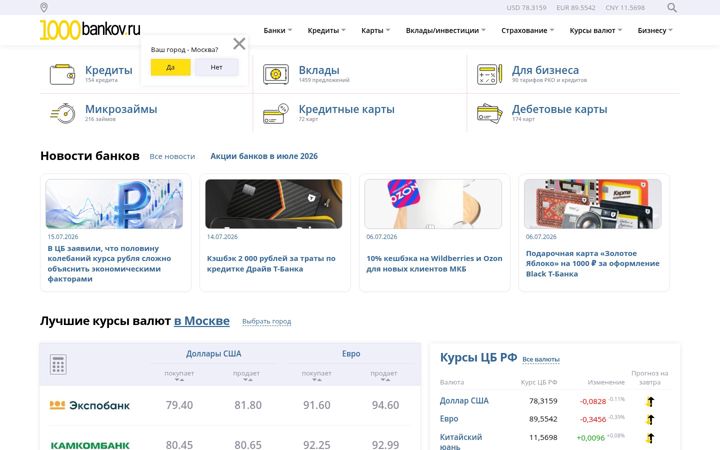
Task: Click Экспобанк euro sell rate 94.60
Action: click(x=385, y=405)
